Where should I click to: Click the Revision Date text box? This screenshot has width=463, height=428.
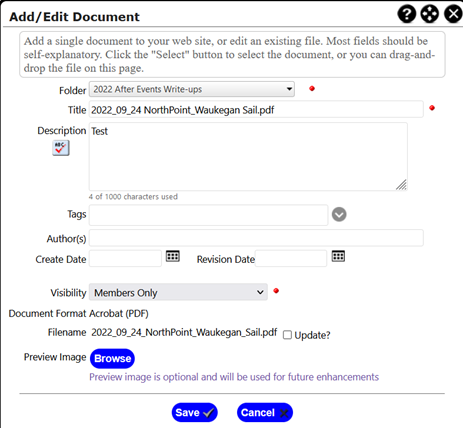(x=291, y=258)
